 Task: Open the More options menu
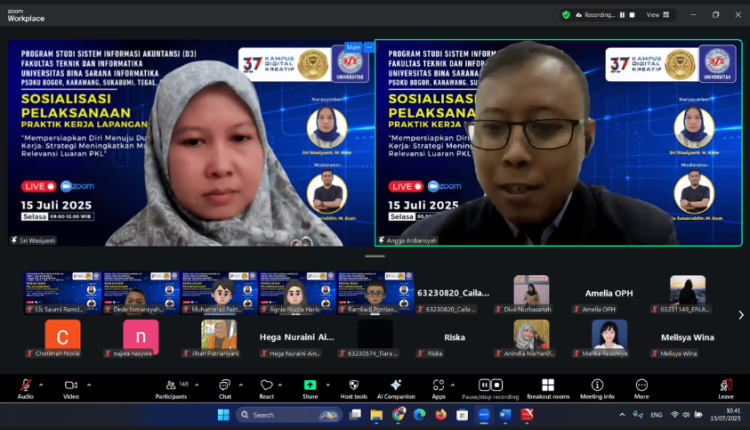(641, 388)
